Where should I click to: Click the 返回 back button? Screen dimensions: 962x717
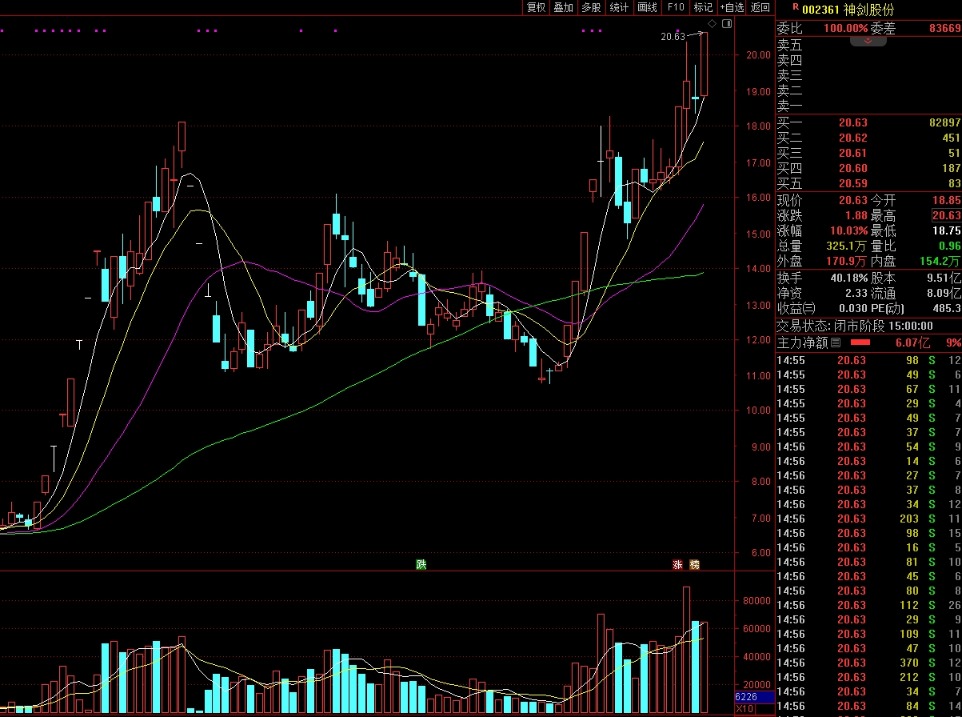tap(761, 7)
